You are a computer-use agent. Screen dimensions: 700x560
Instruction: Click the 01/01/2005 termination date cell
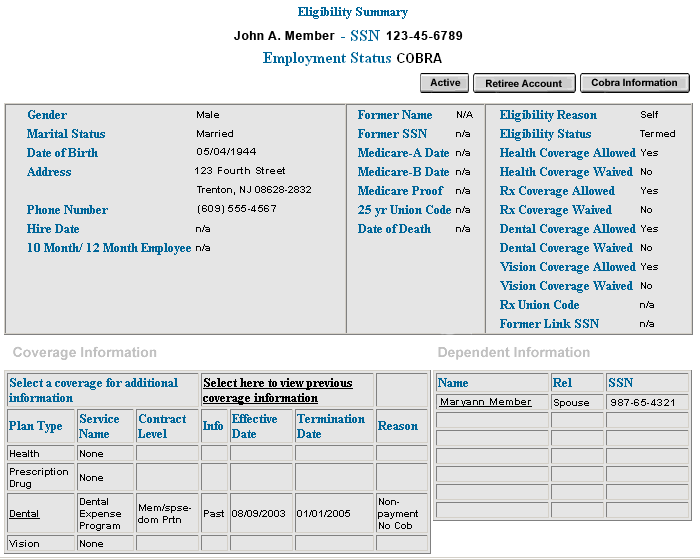pyautogui.click(x=323, y=513)
